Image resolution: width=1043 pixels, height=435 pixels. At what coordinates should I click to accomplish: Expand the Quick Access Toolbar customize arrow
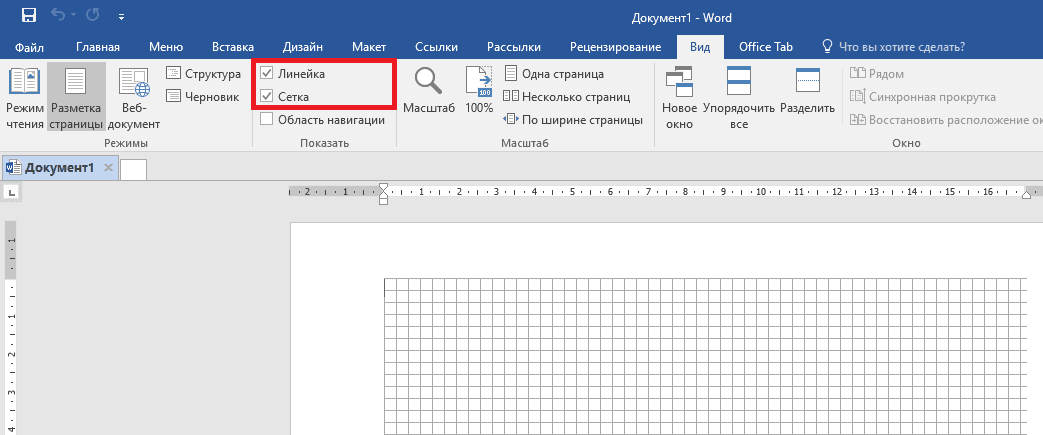tap(121, 17)
